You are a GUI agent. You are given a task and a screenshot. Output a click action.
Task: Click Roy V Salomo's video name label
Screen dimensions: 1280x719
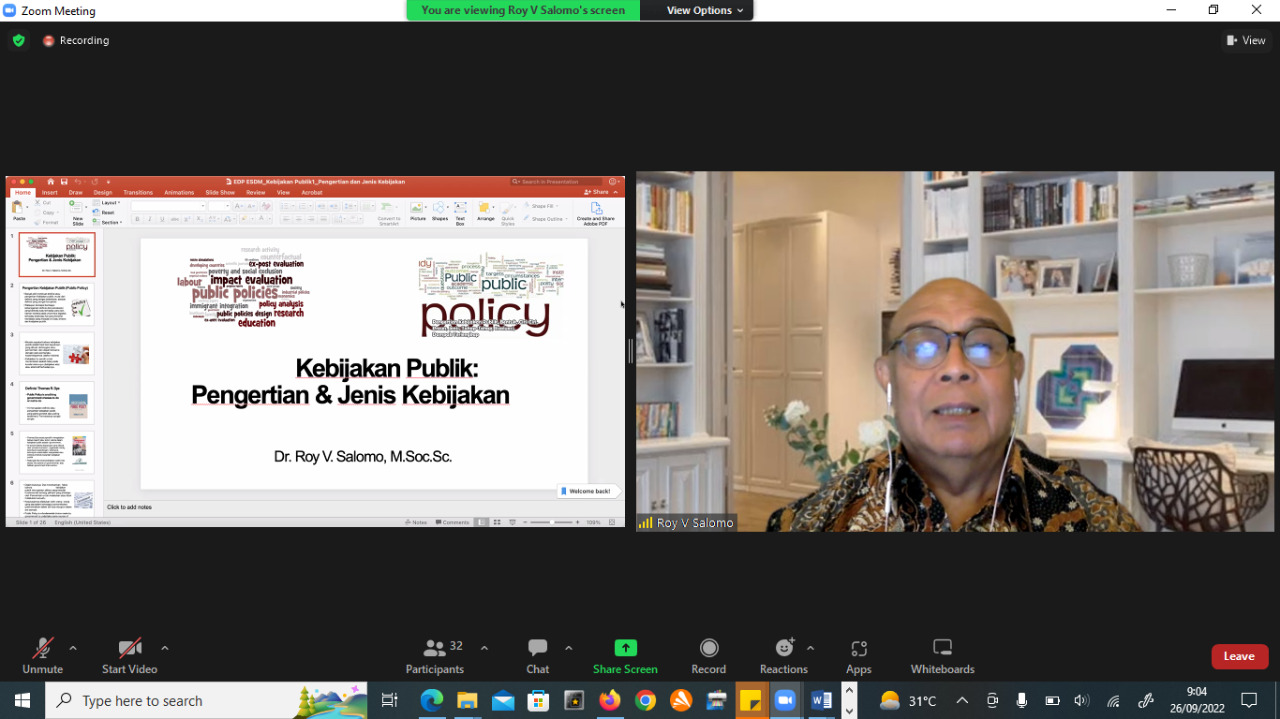point(687,522)
